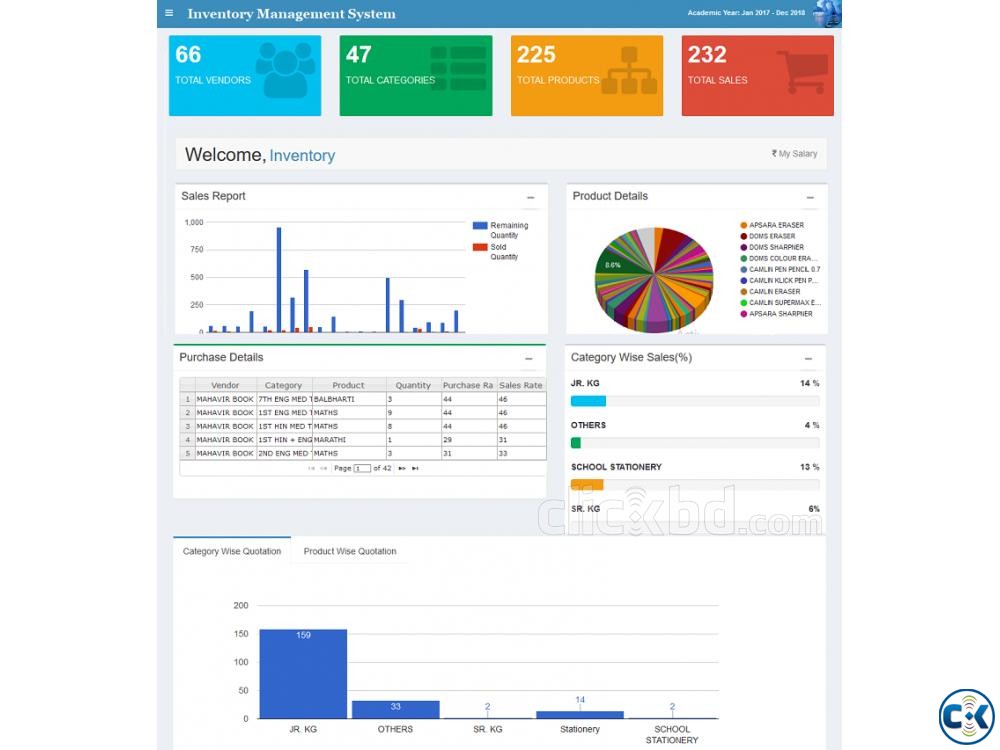Click the Total Categories list icon
This screenshot has width=1000, height=750.
tap(458, 68)
